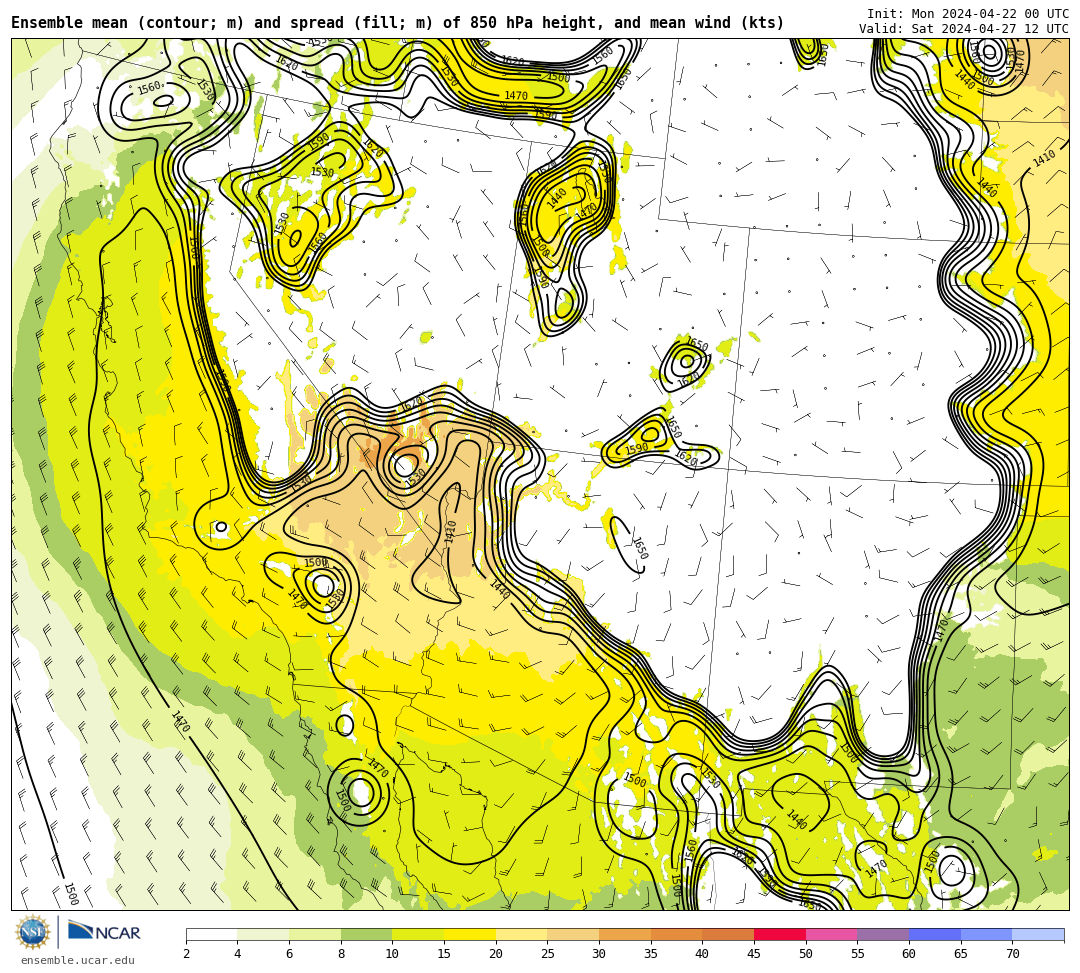Screen dimensions: 1080x973
Task: Click the colorbar tick label 15
Action: coord(444,954)
